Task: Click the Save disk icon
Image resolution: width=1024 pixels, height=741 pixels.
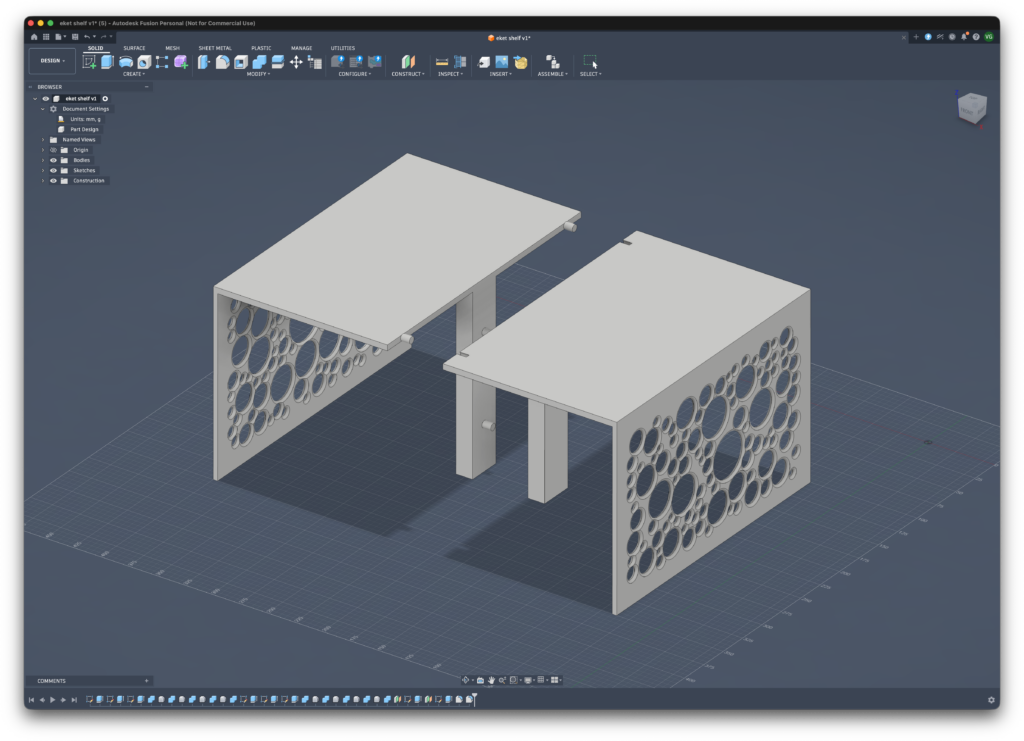Action: pos(75,37)
